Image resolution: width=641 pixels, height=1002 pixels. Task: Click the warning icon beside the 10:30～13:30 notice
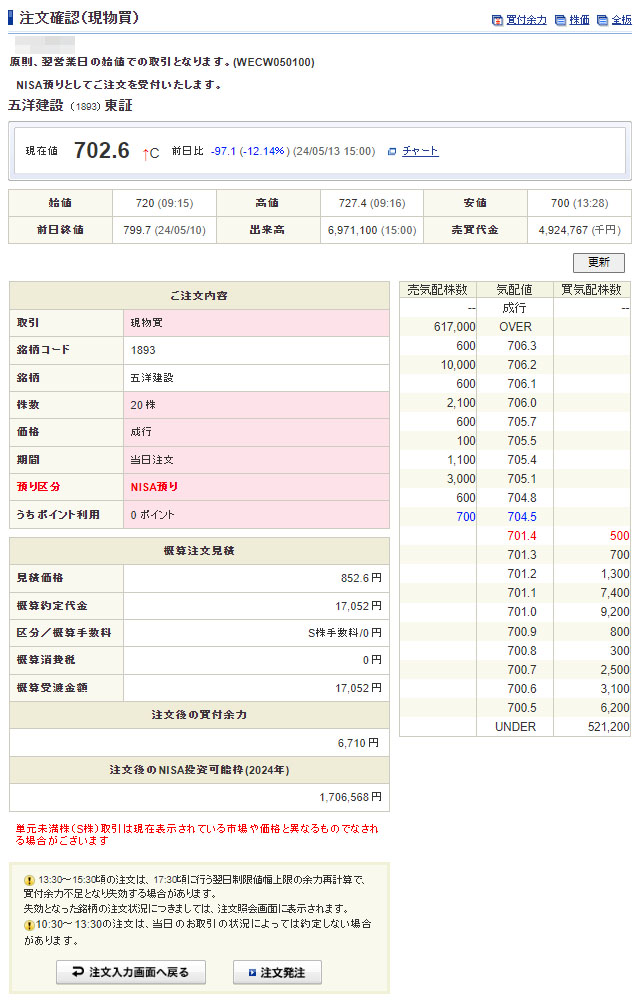pos(29,925)
